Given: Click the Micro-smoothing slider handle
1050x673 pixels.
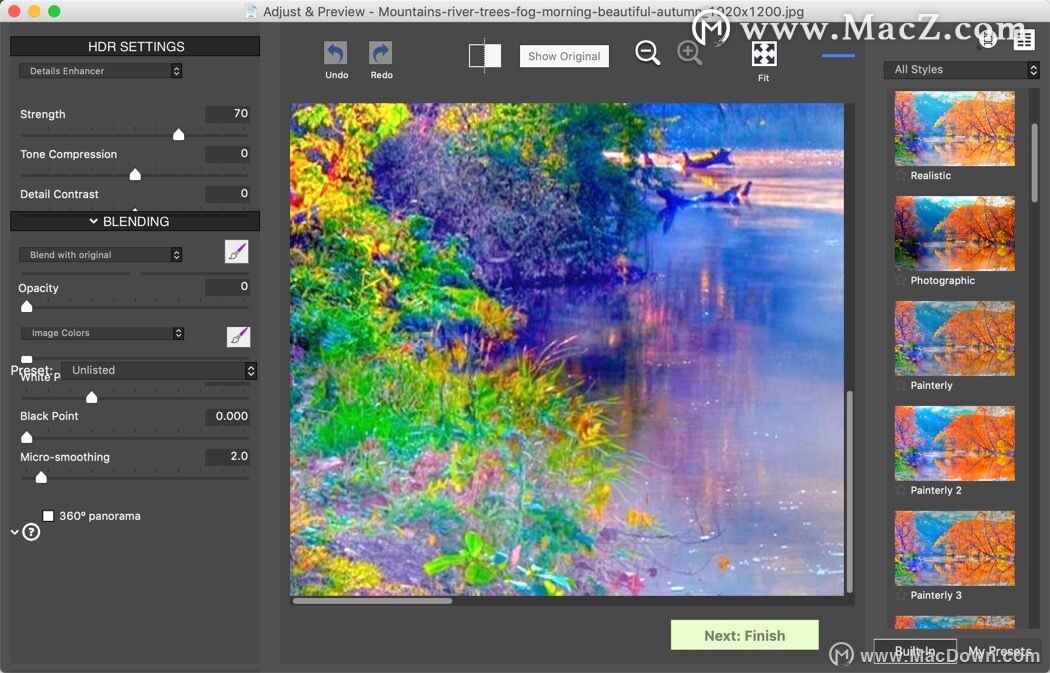Looking at the screenshot, I should coord(42,477).
